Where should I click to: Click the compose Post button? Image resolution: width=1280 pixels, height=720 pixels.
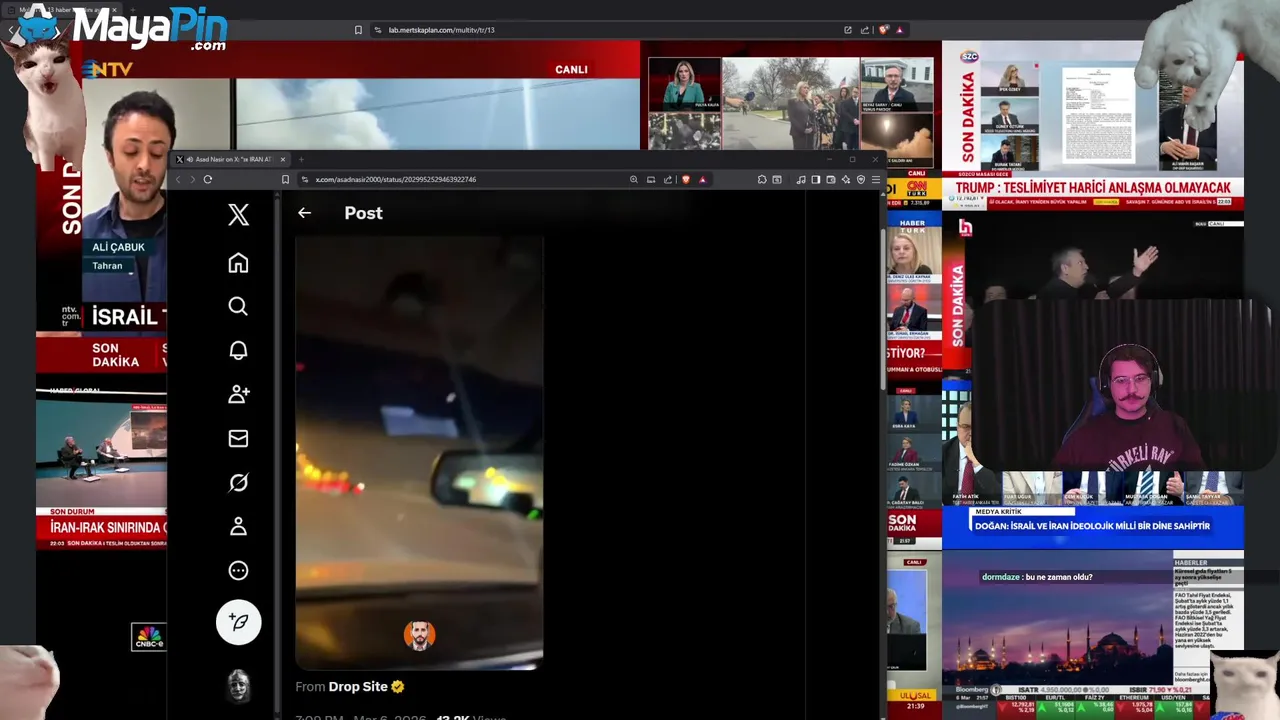pos(238,622)
